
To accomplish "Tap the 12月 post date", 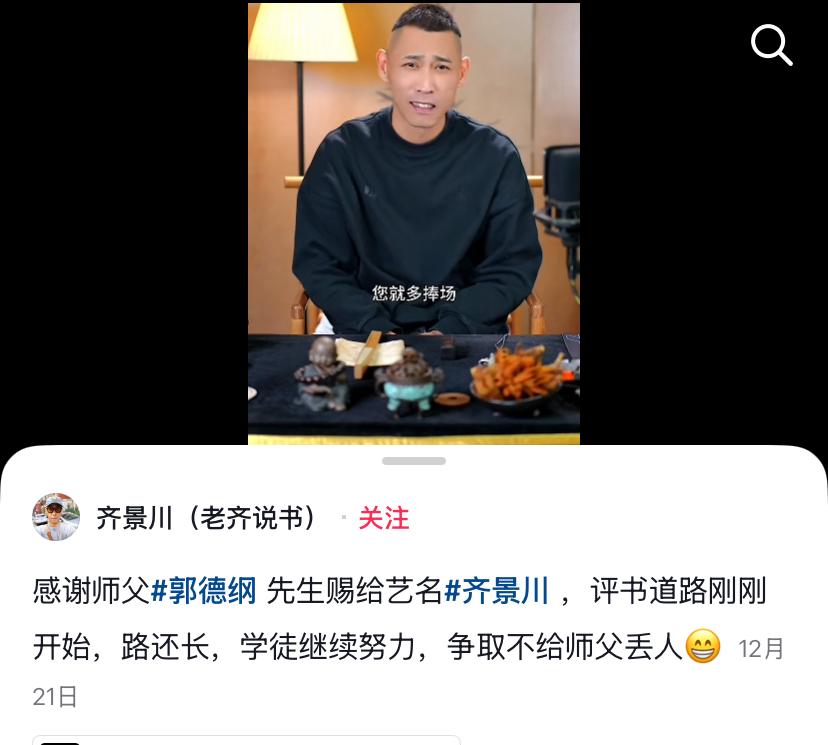I will (x=761, y=648).
